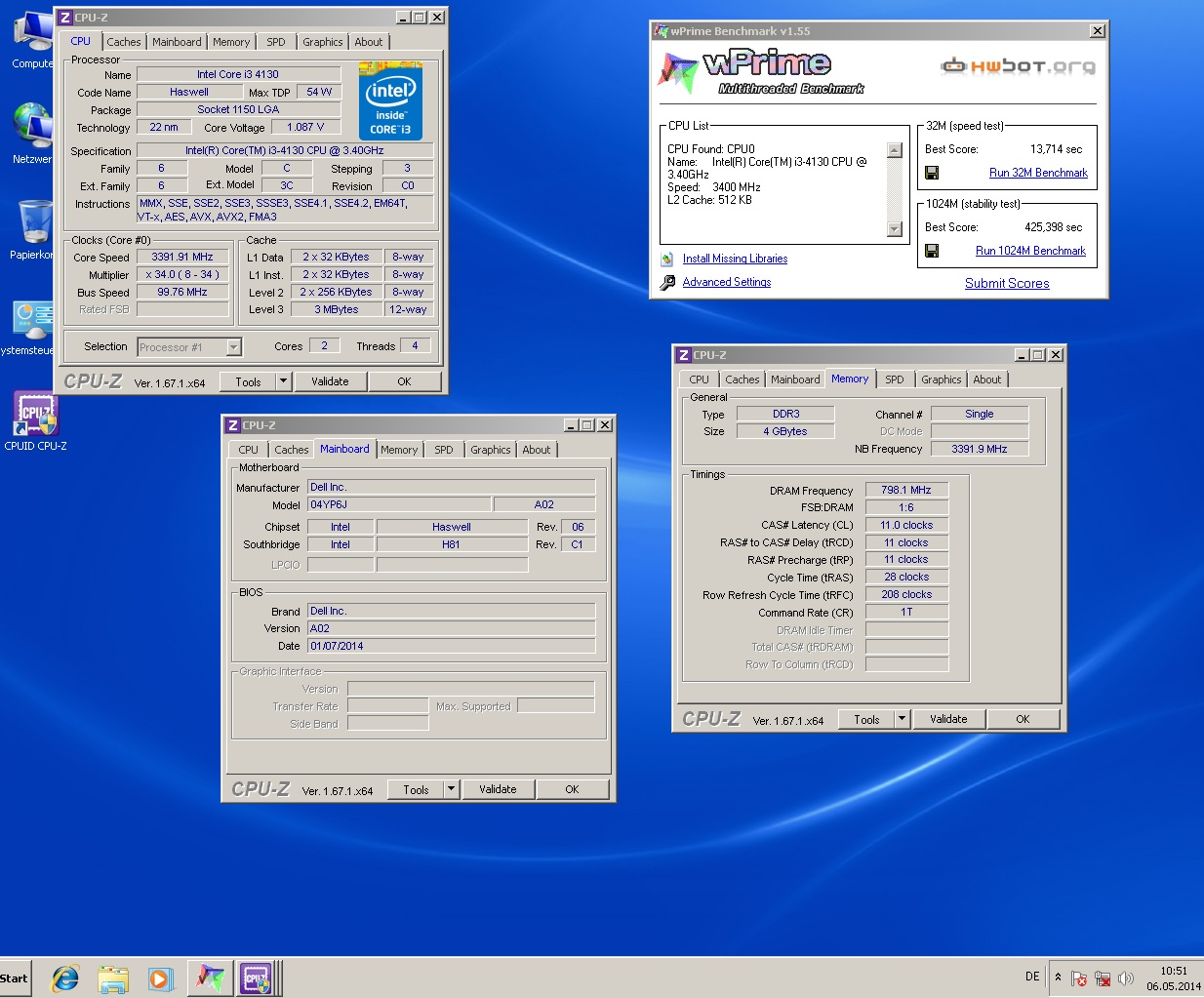Click the DE language indicator
Viewport: 1204px width, 998px height.
click(x=1032, y=977)
